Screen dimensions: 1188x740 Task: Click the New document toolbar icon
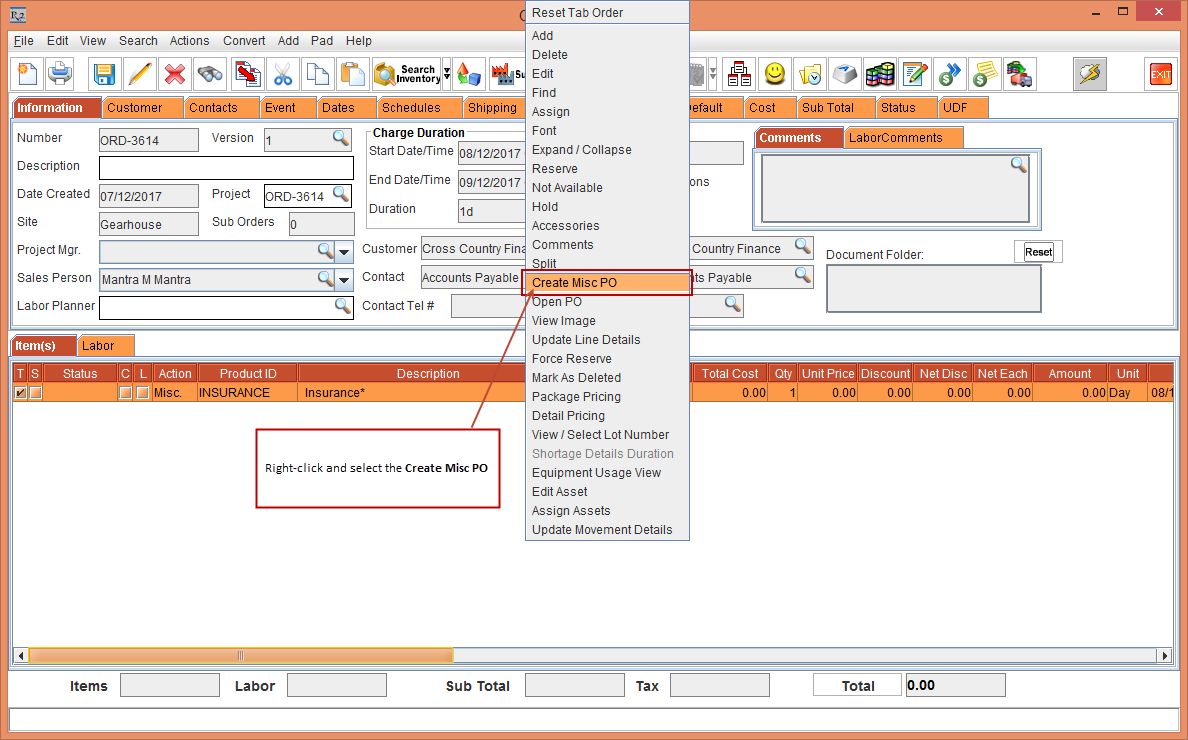pos(27,74)
